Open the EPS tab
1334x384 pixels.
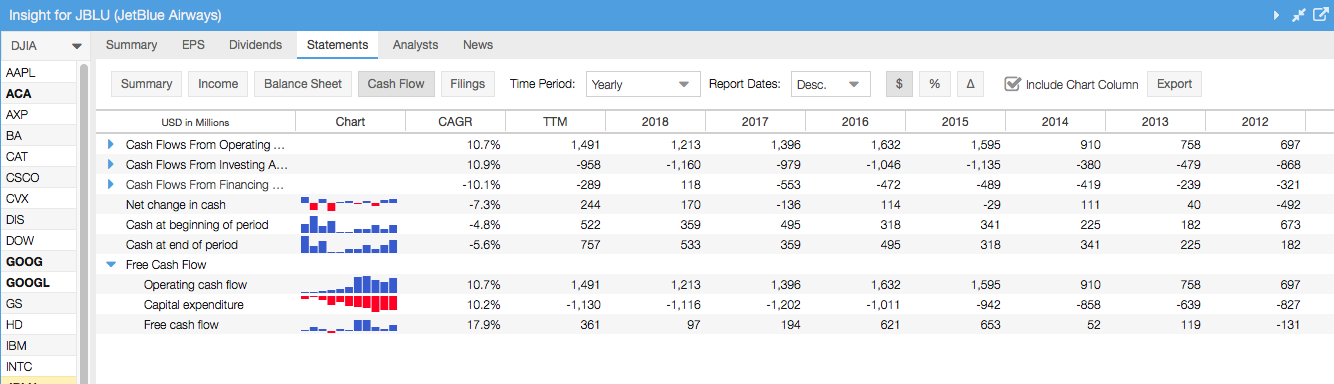(x=193, y=45)
